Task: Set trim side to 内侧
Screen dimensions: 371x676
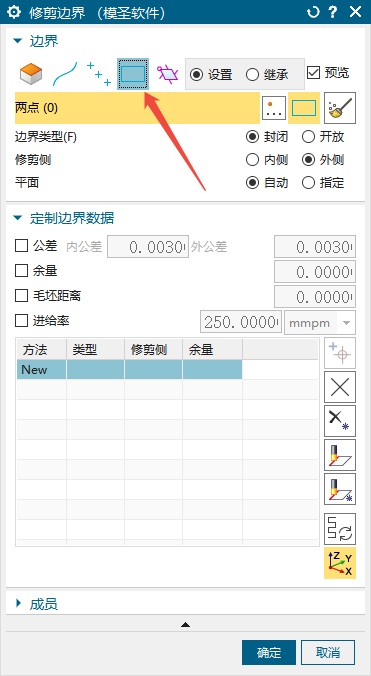Action: [252, 160]
